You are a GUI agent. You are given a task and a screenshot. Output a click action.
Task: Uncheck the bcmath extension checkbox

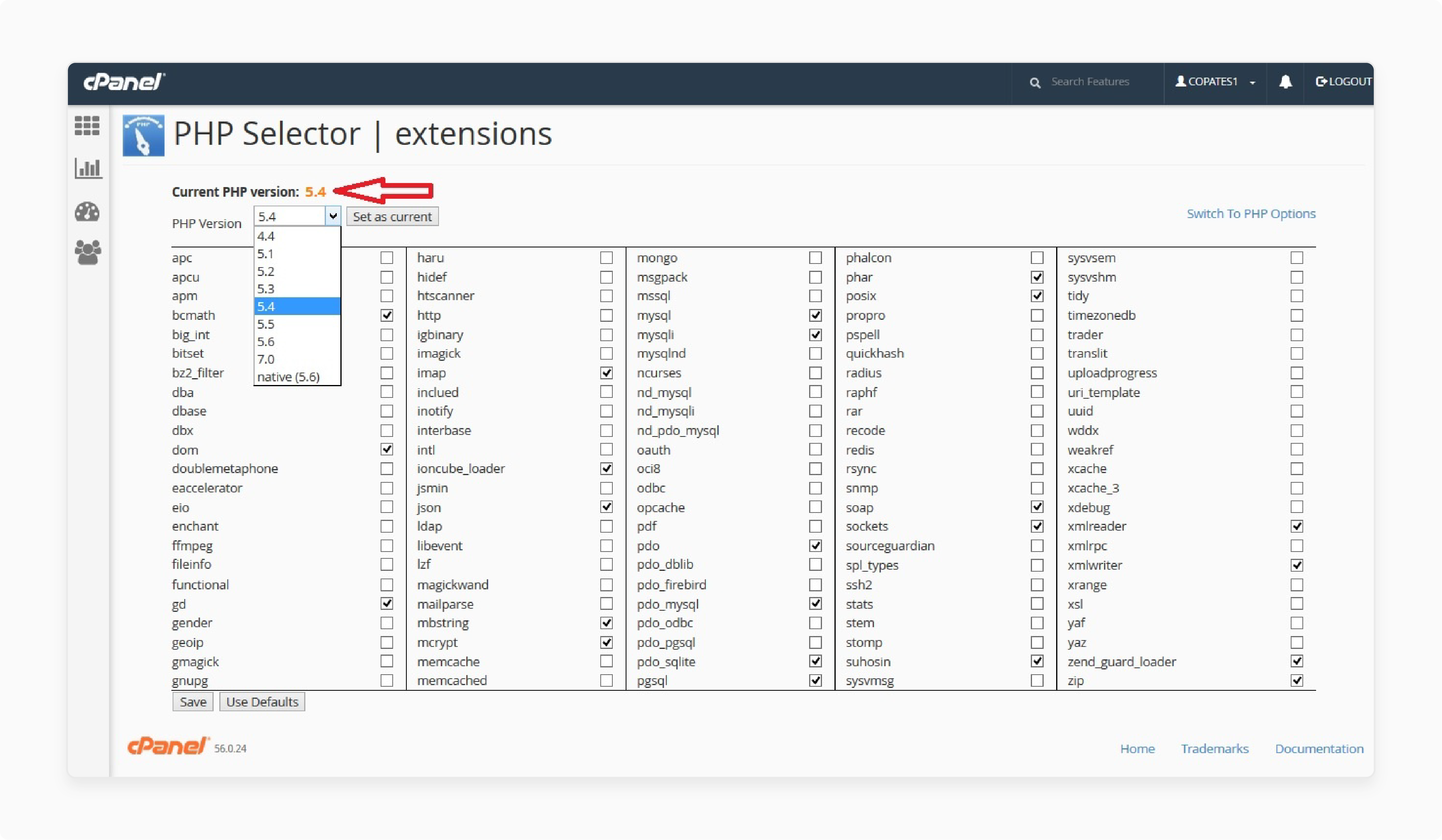387,315
